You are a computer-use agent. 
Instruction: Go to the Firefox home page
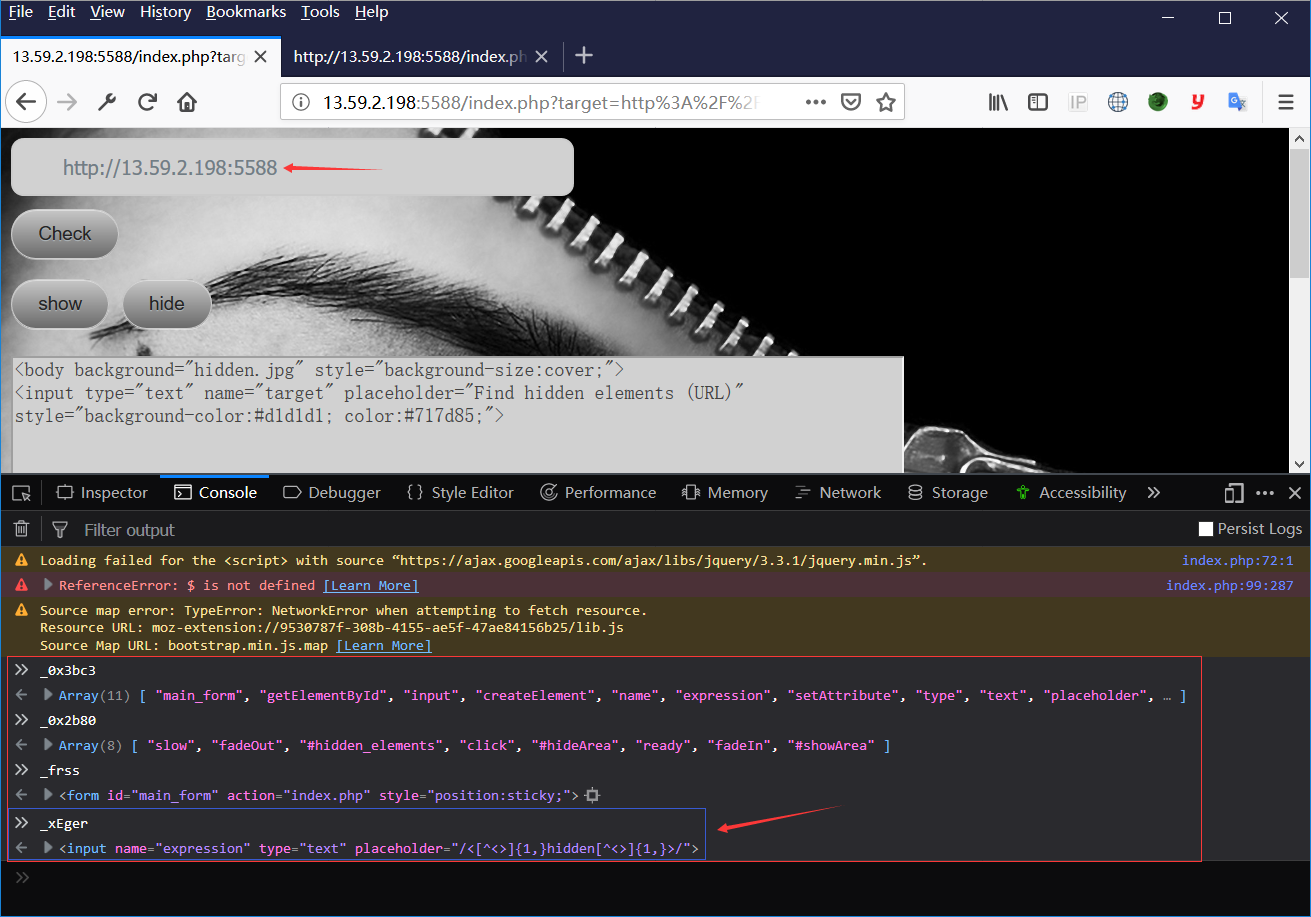click(x=186, y=102)
